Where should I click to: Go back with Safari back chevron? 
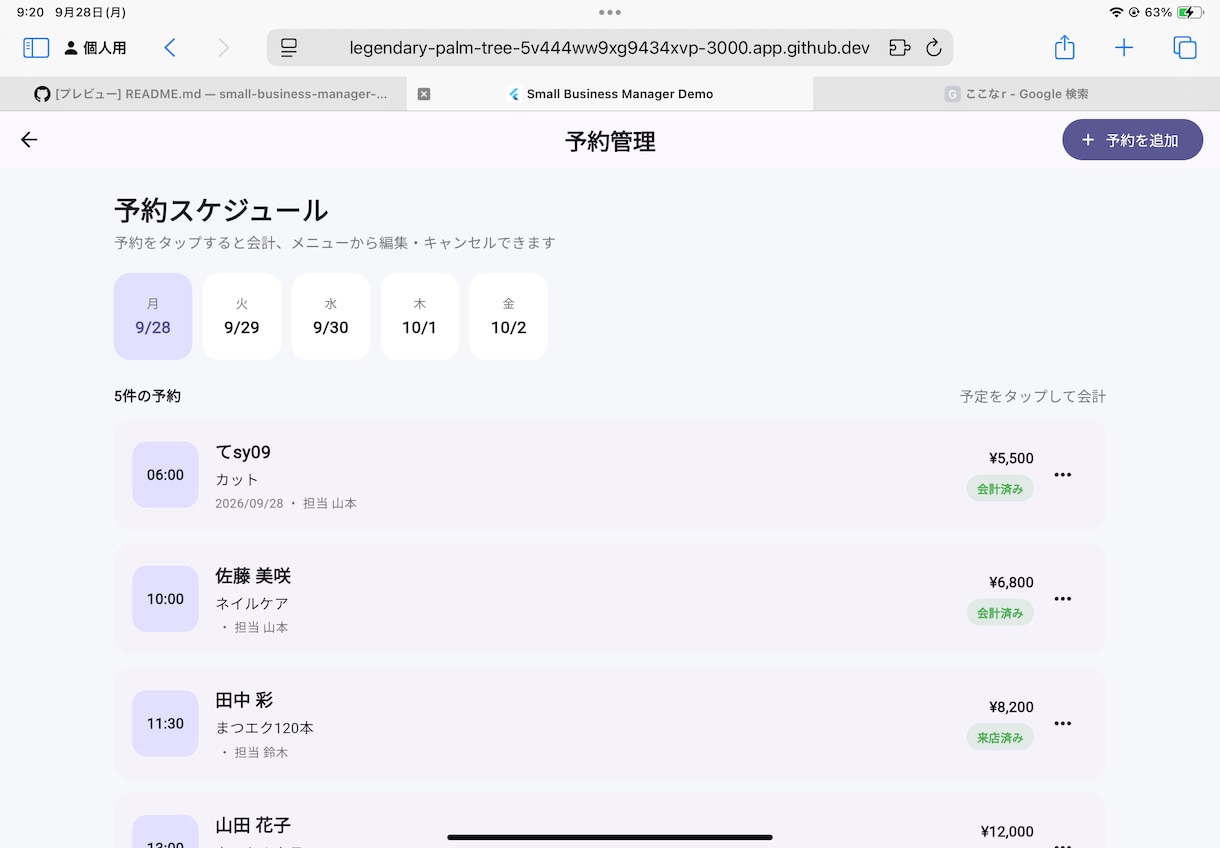coord(170,47)
